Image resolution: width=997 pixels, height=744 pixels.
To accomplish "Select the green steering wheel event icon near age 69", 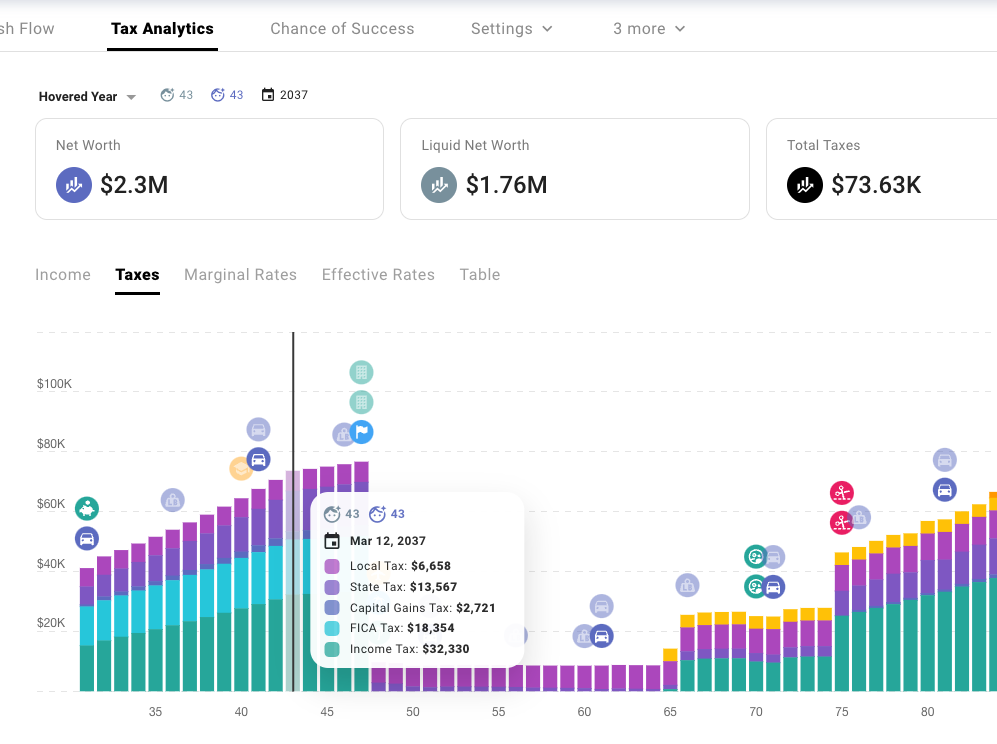I will (755, 557).
